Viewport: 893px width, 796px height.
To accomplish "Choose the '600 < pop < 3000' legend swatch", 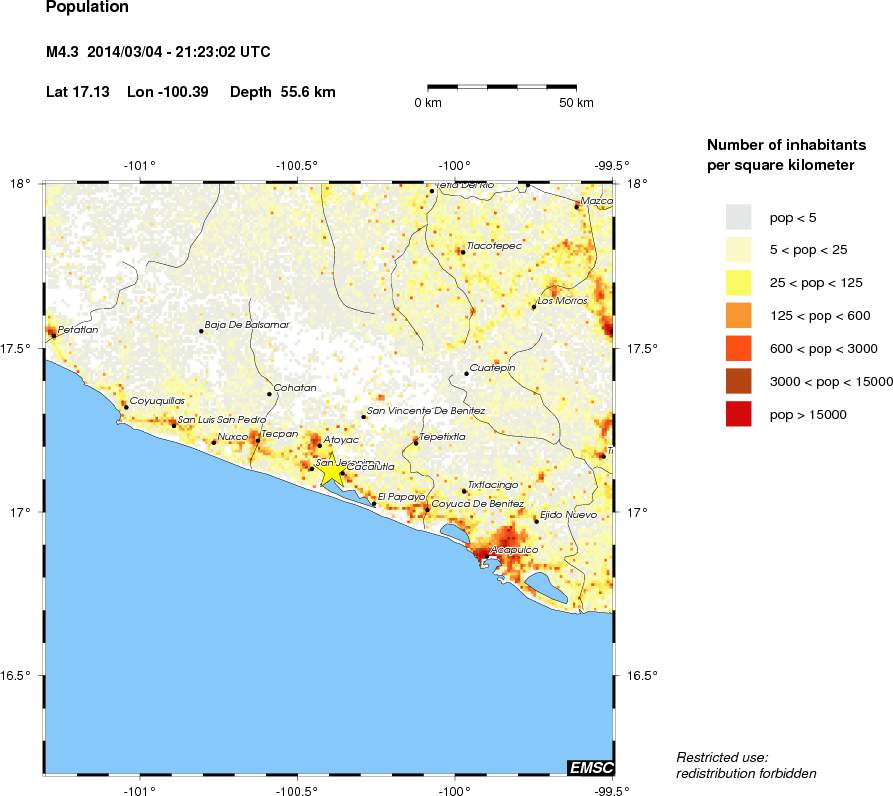I will tap(738, 348).
